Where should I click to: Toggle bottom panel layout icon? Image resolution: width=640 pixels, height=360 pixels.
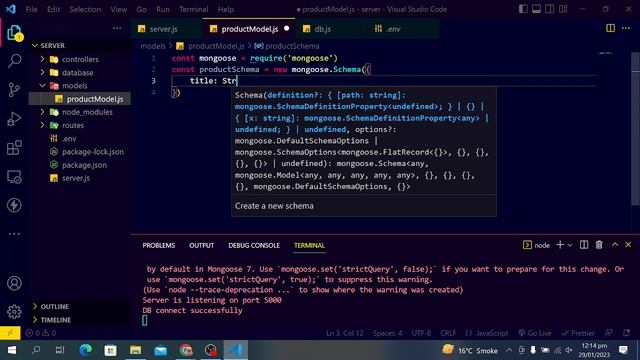(536, 9)
